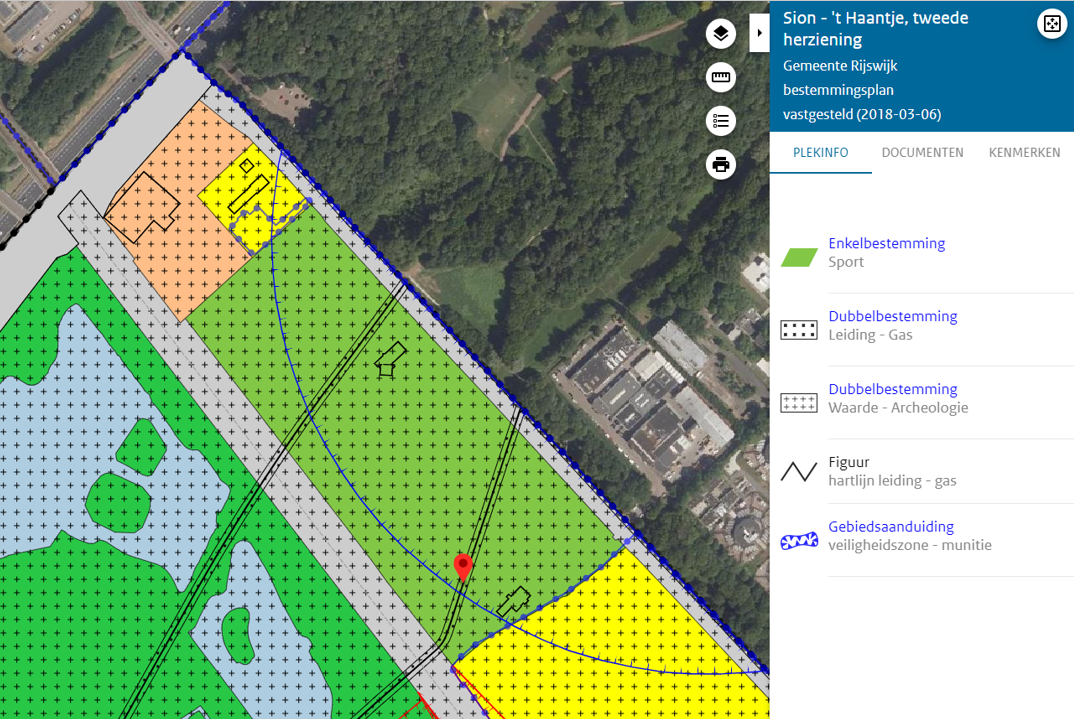1074x719 pixels.
Task: Collapse the side panel arrow
Action: point(759,33)
